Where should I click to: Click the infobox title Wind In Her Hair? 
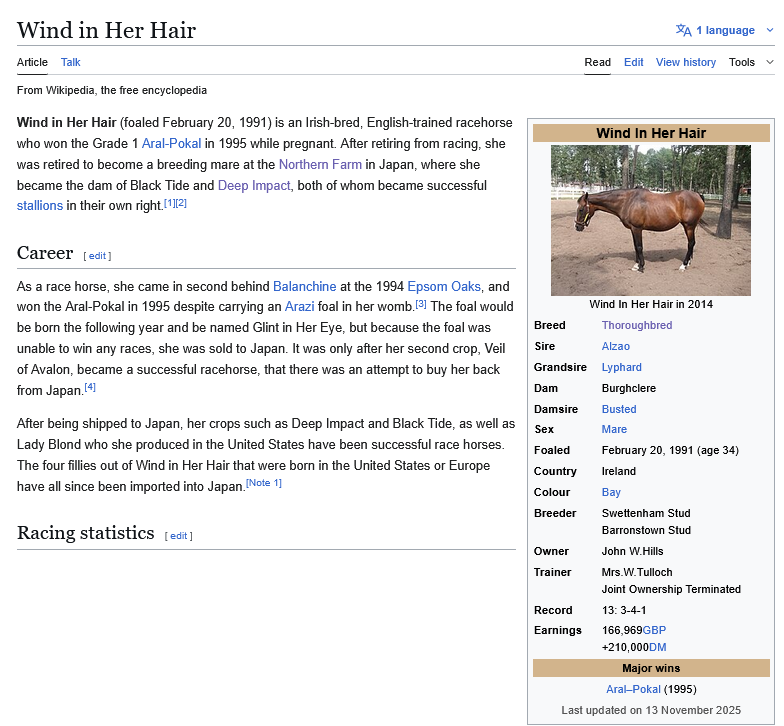[651, 133]
